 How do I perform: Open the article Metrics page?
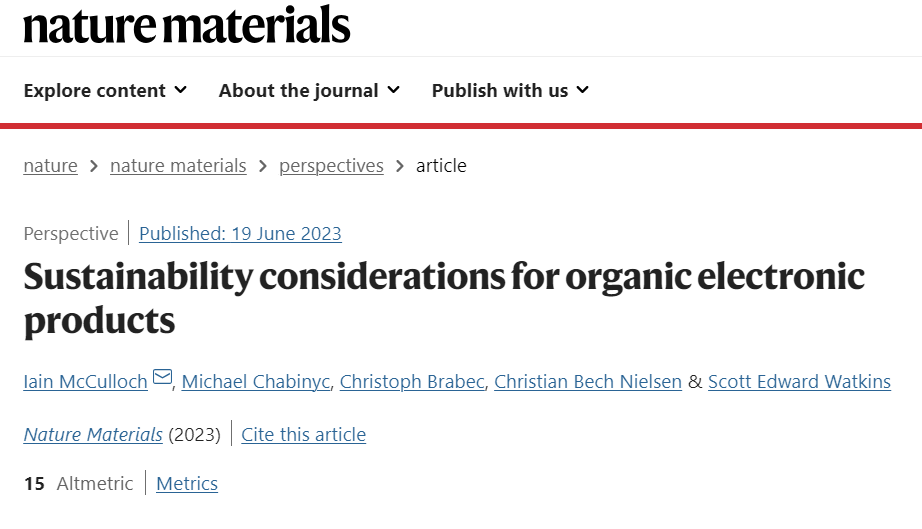(187, 483)
